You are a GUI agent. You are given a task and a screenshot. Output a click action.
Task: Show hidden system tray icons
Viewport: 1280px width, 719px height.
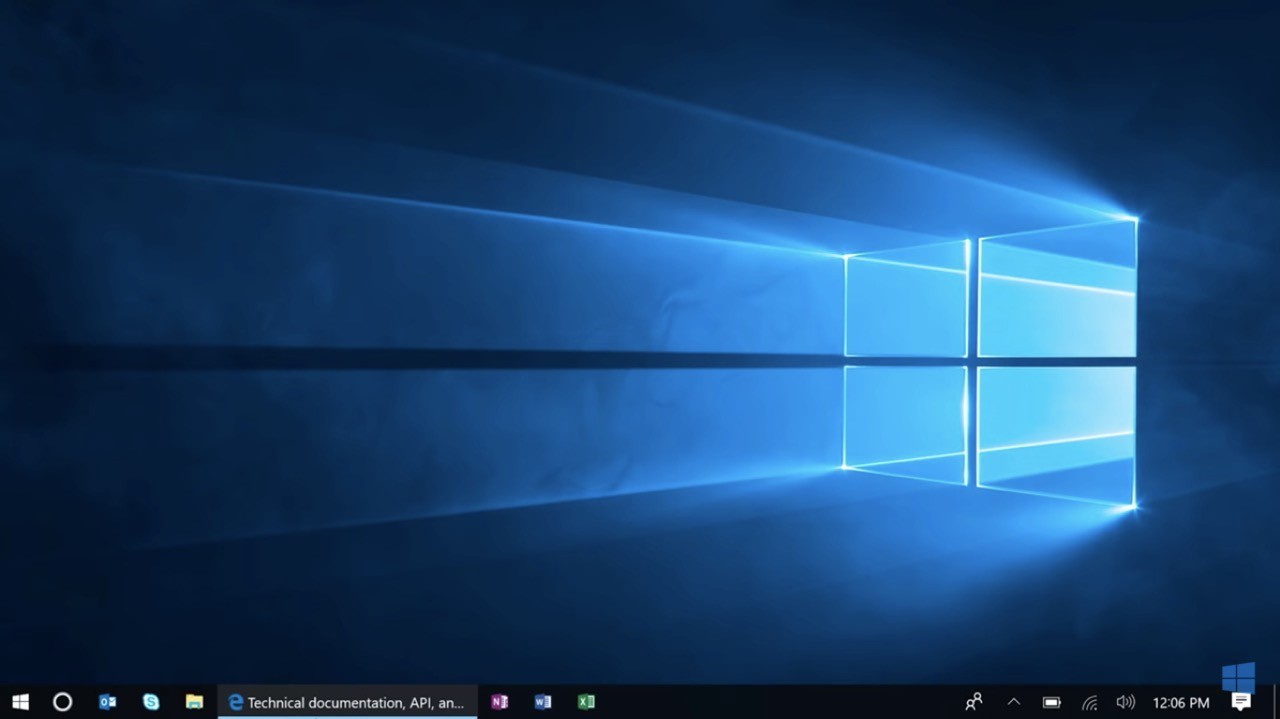pyautogui.click(x=1013, y=702)
